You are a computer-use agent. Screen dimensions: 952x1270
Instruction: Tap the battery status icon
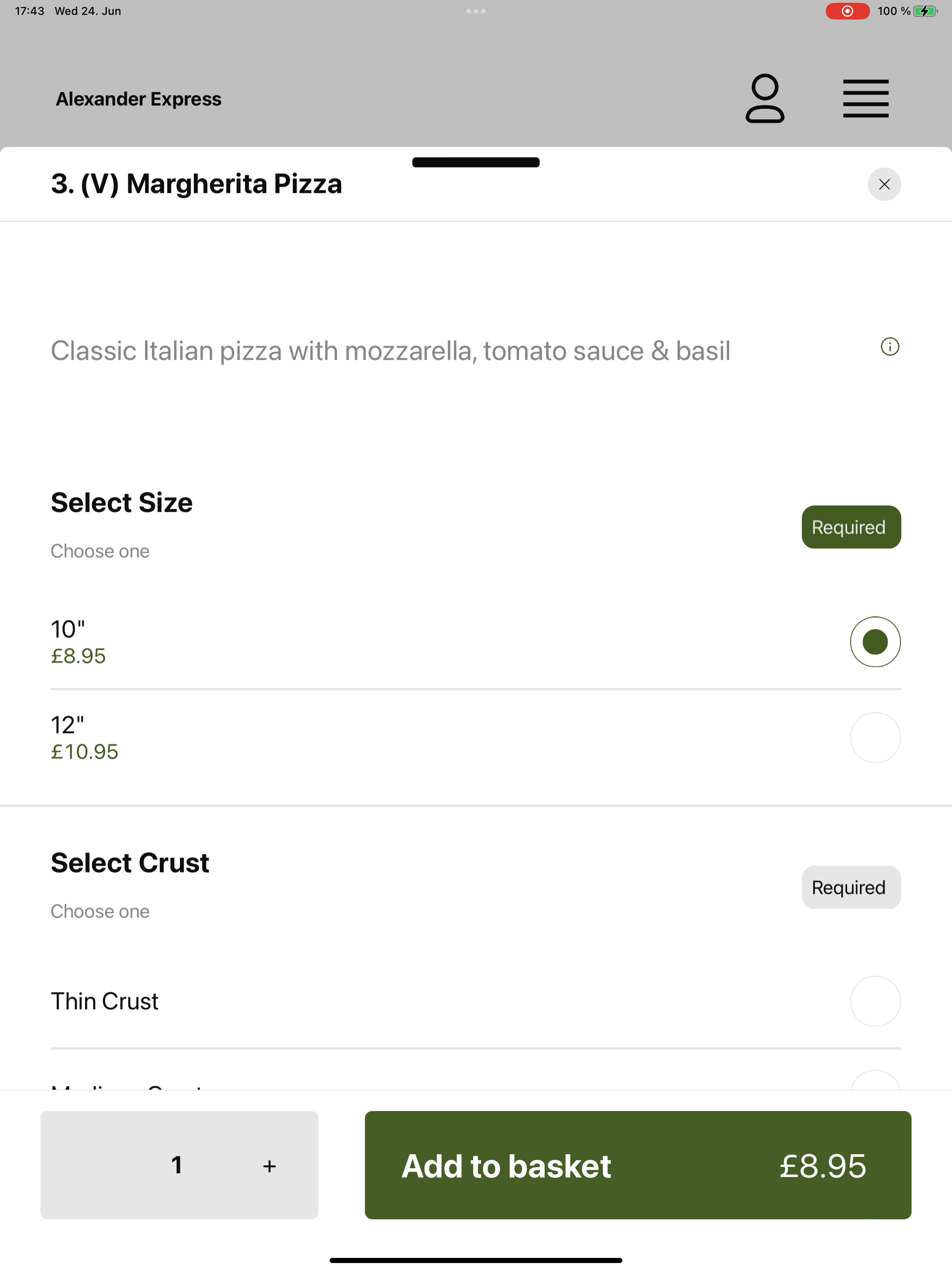[x=925, y=11]
